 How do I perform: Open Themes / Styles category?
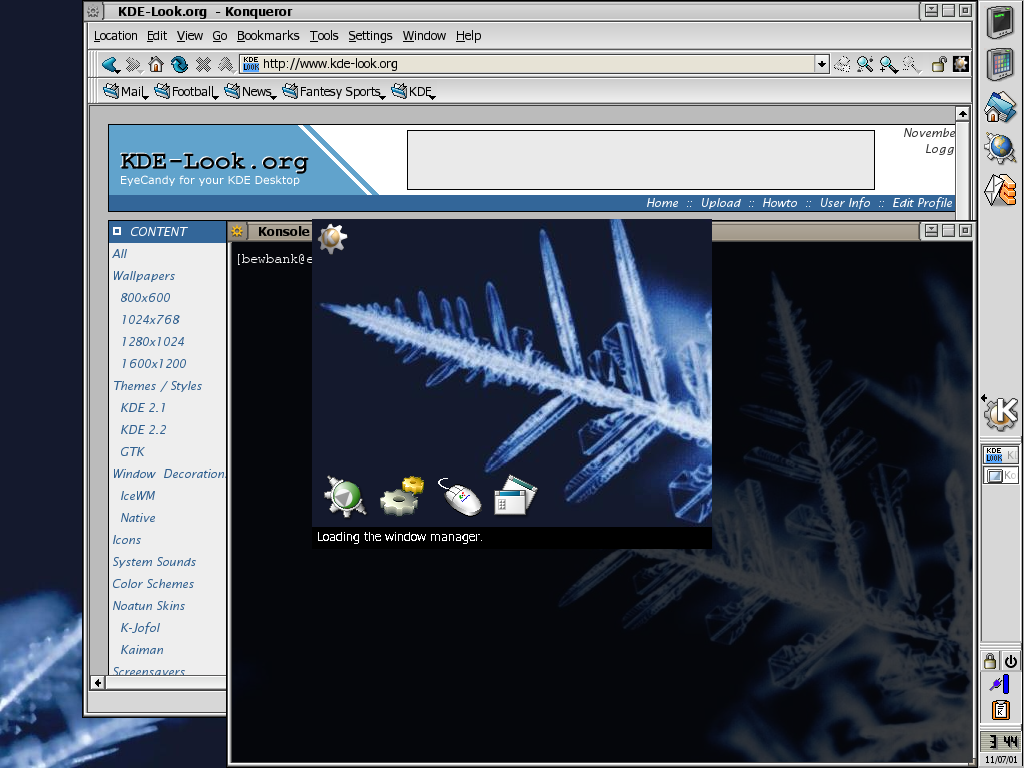pos(157,386)
